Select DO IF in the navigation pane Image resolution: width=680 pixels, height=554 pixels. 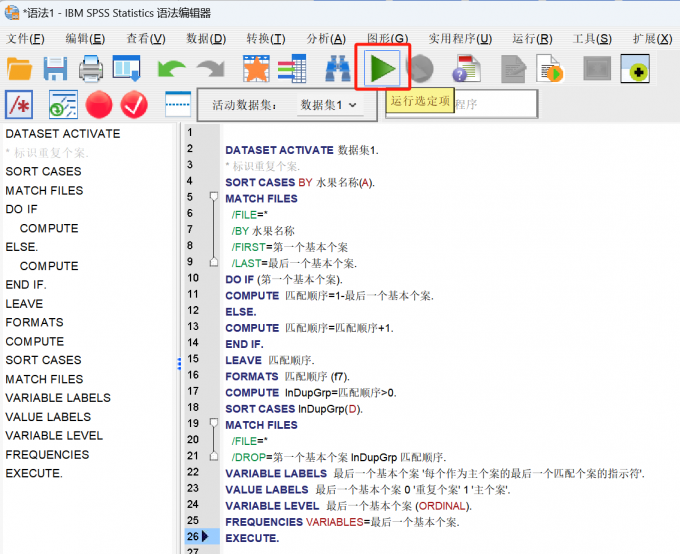coord(21,209)
